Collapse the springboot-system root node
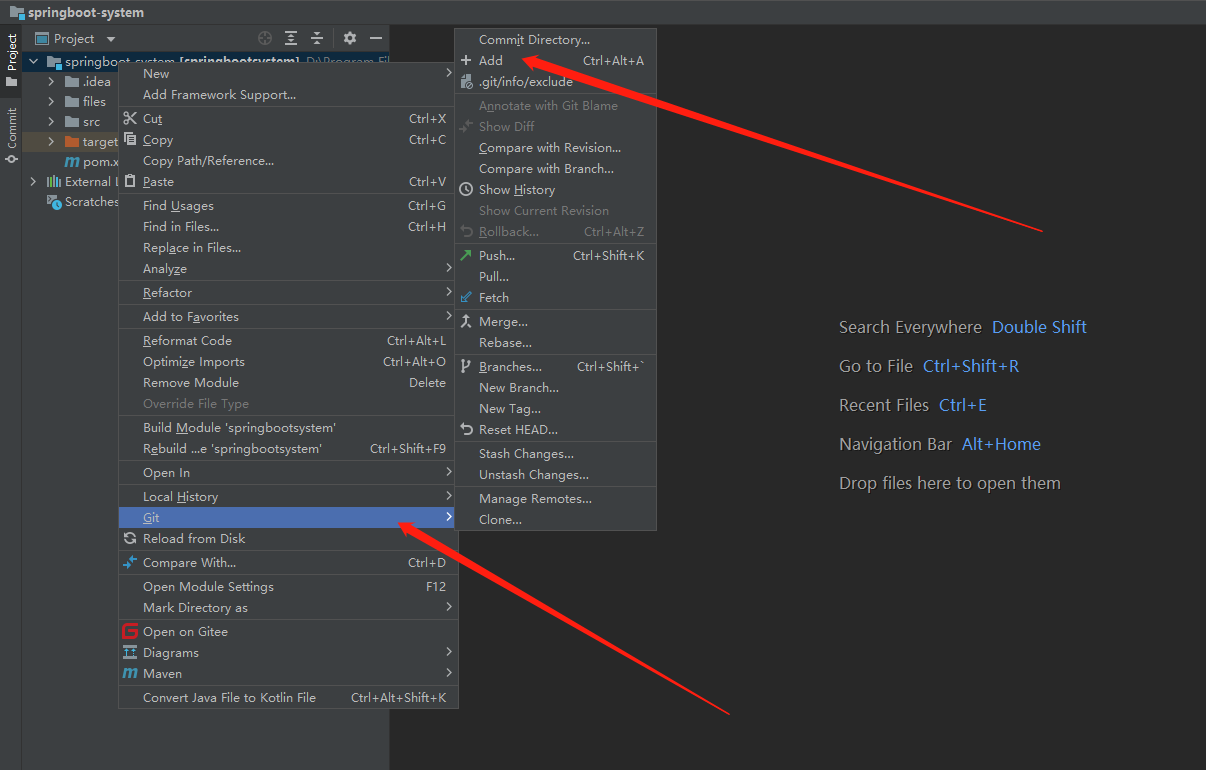Viewport: 1206px width, 770px height. coord(33,62)
